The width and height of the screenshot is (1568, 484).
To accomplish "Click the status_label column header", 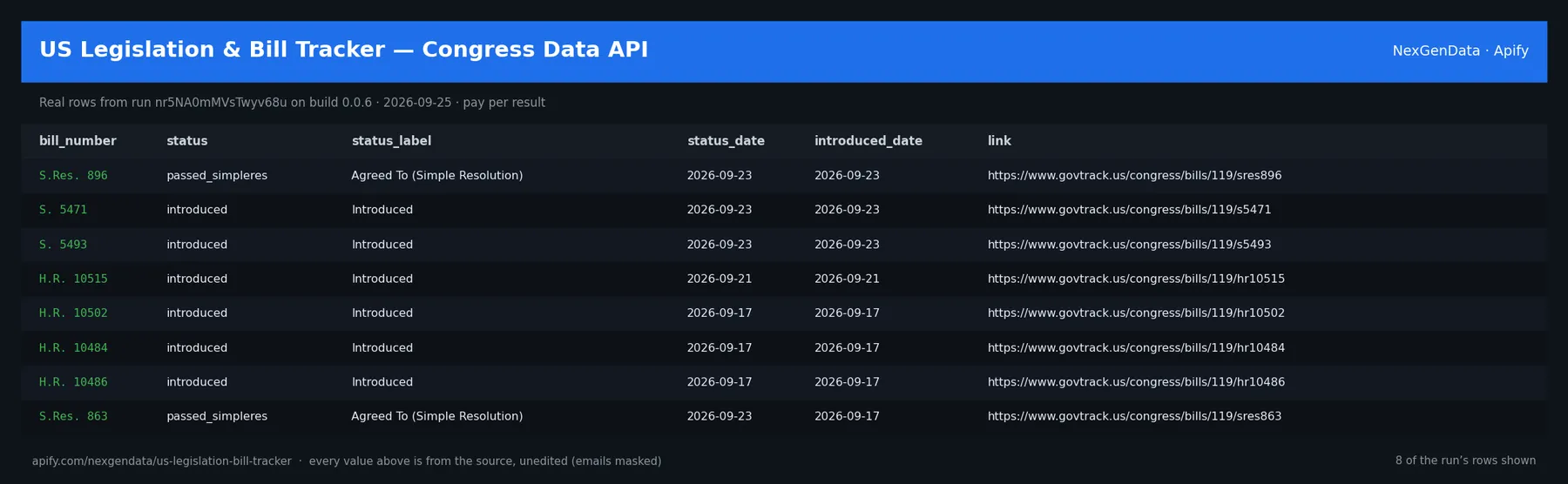I will pyautogui.click(x=391, y=141).
